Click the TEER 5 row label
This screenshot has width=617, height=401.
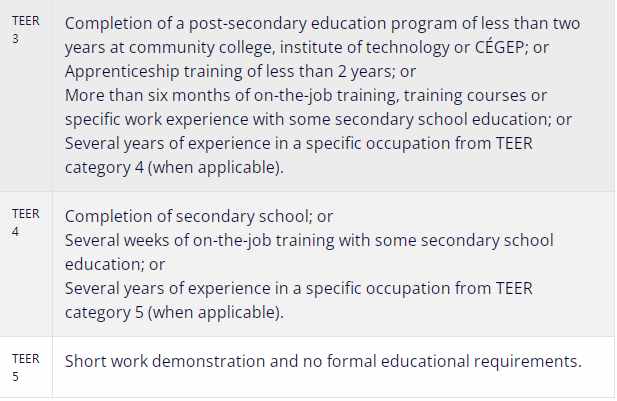(x=26, y=368)
